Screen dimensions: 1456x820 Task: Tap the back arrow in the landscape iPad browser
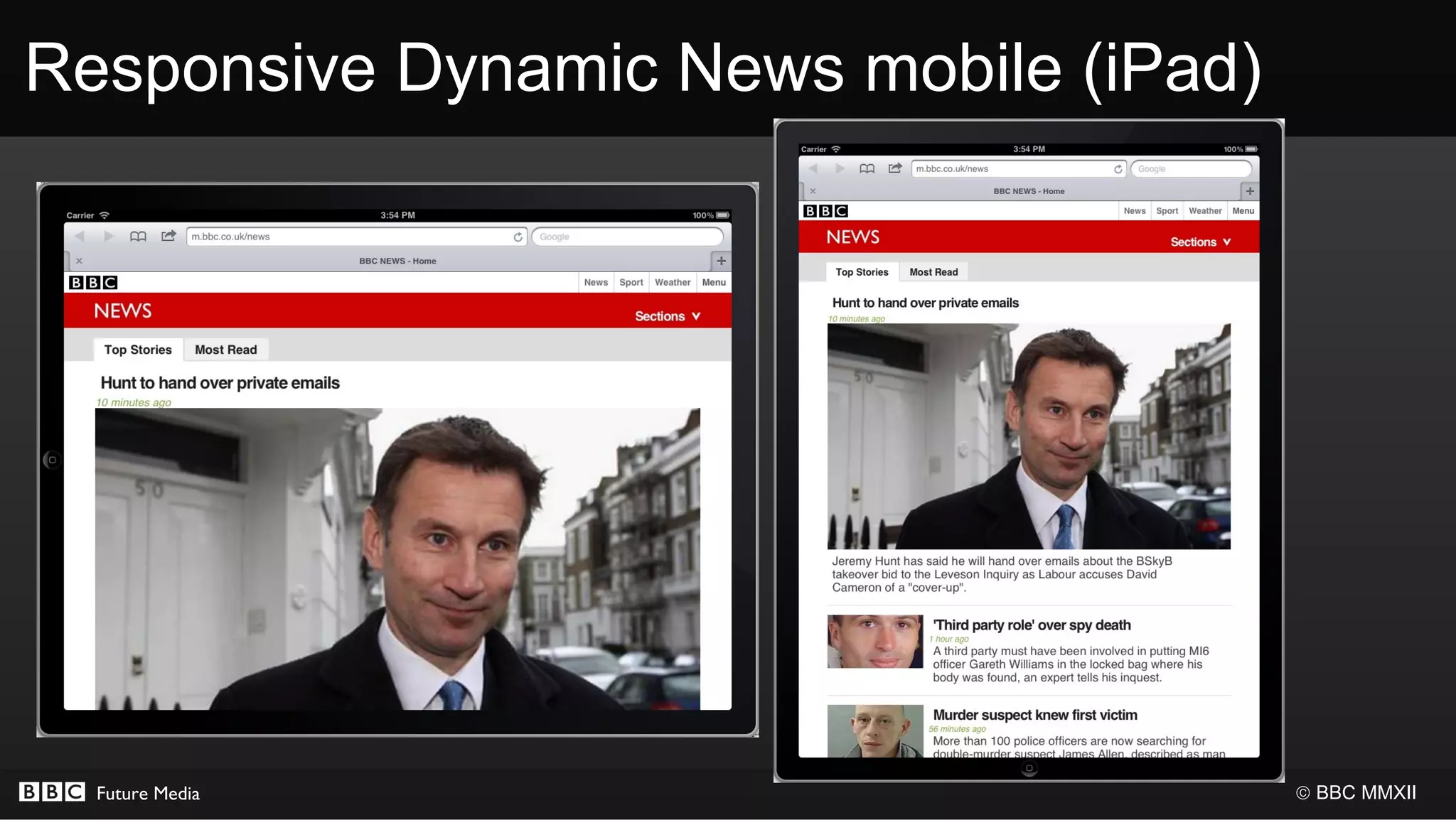point(80,236)
